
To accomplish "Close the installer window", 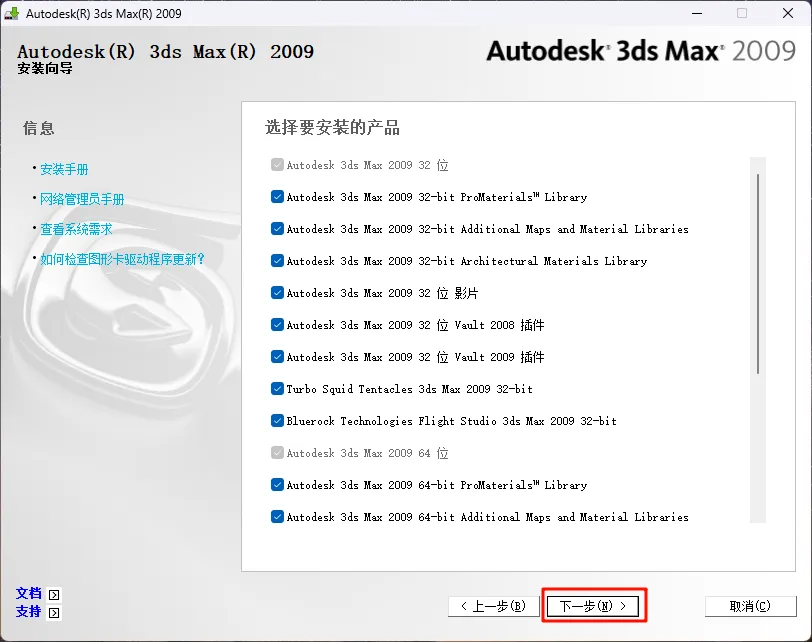I will click(788, 13).
